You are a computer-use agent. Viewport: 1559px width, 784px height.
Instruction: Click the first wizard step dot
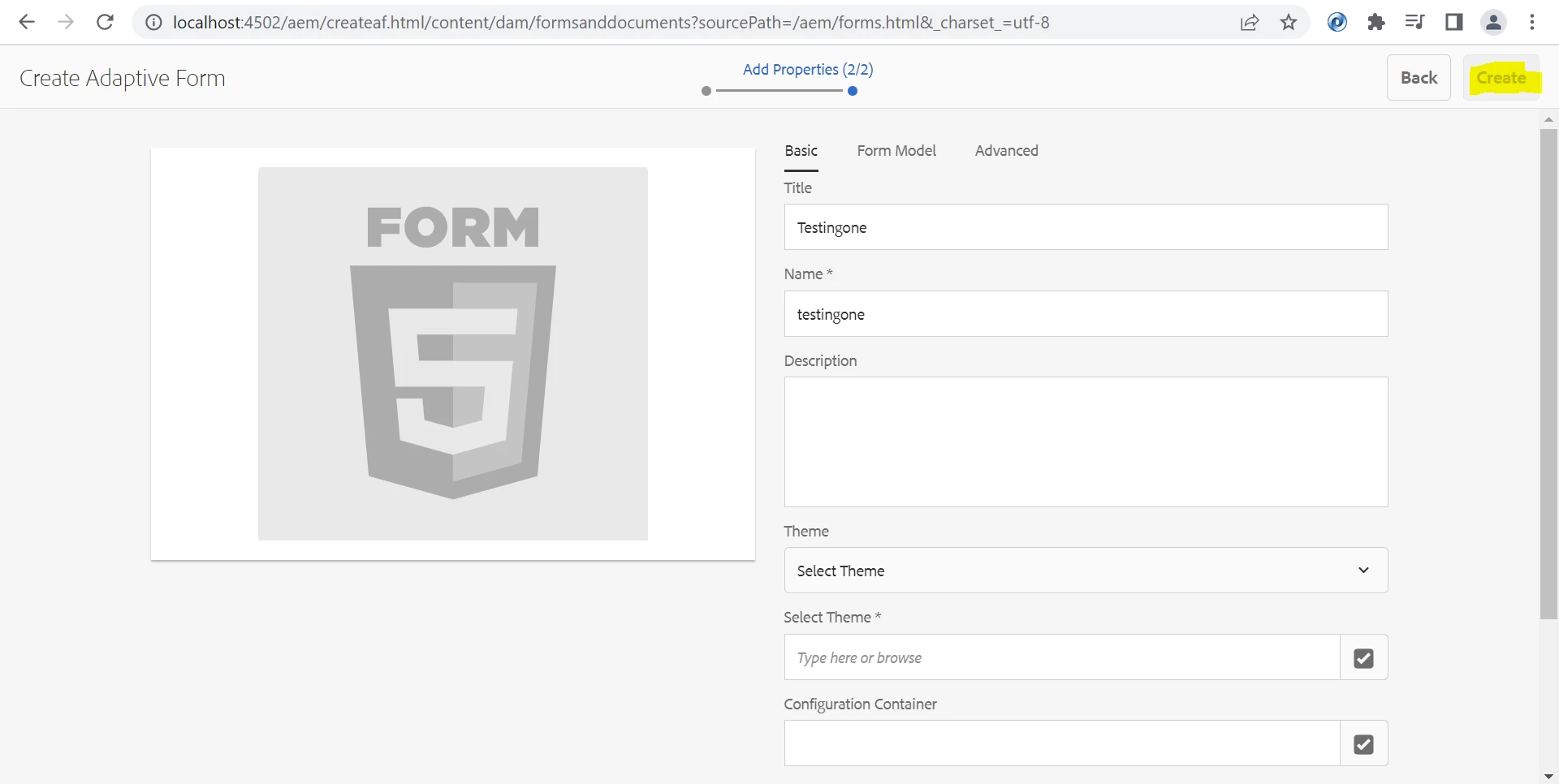coord(706,91)
